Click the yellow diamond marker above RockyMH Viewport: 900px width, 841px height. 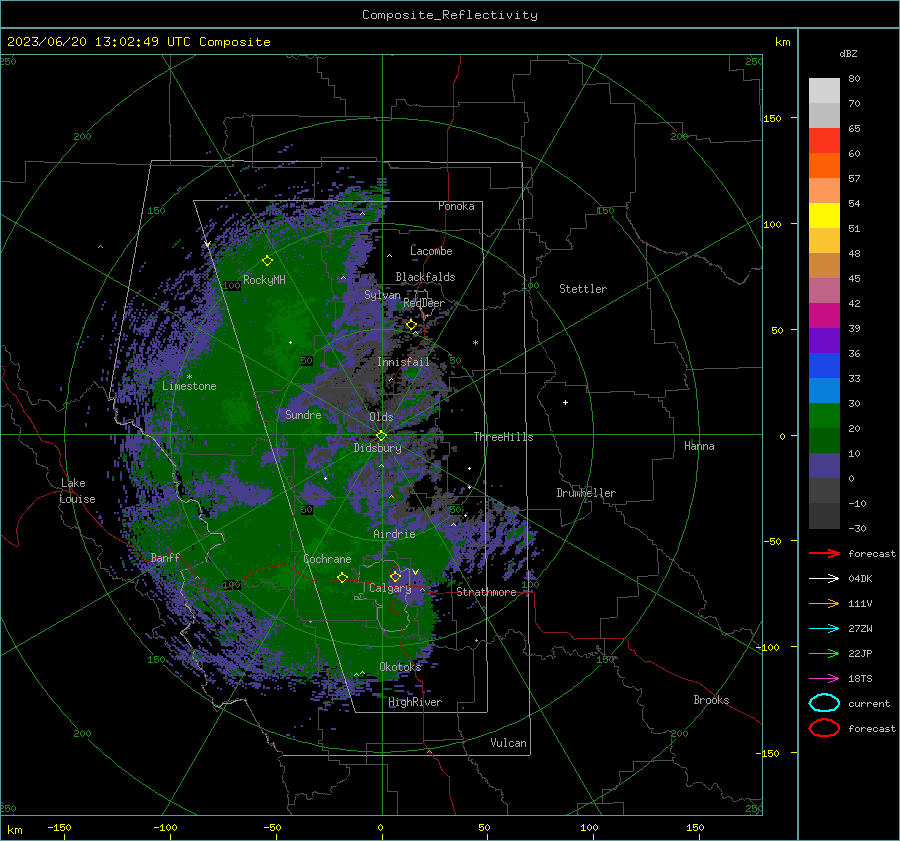[x=267, y=261]
